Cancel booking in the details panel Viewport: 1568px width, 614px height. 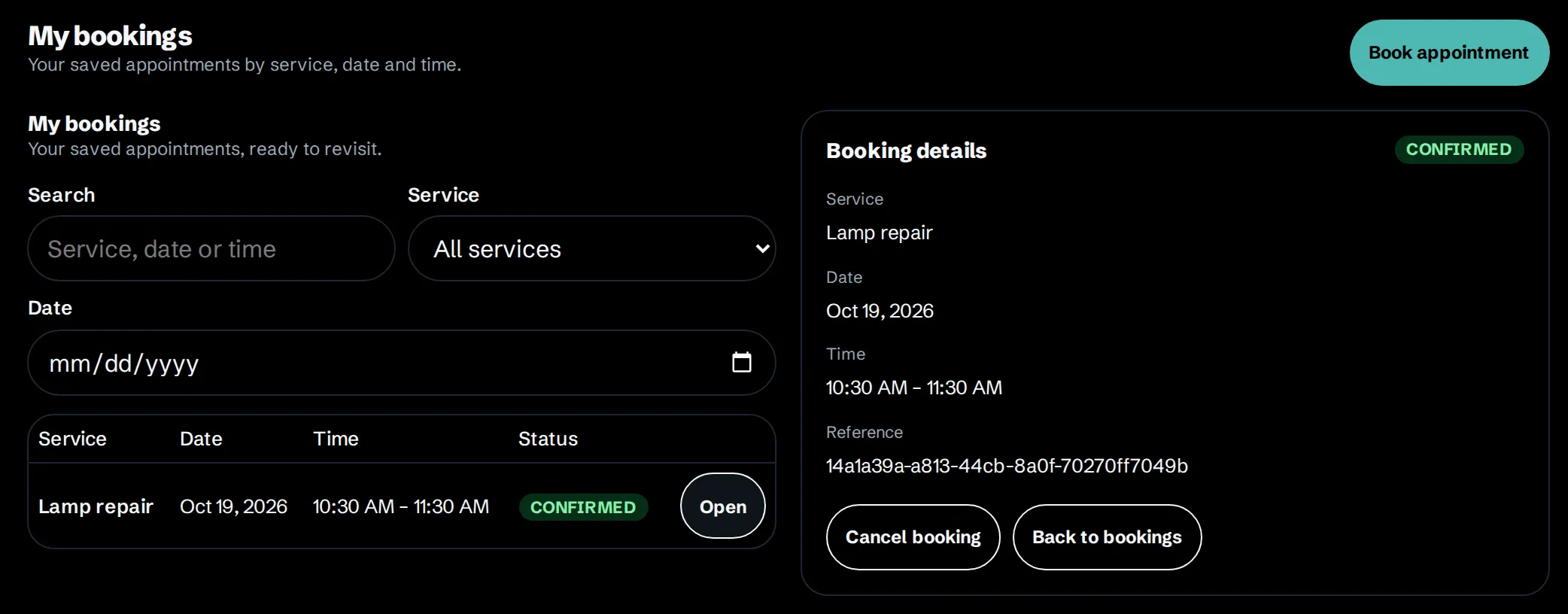[913, 537]
